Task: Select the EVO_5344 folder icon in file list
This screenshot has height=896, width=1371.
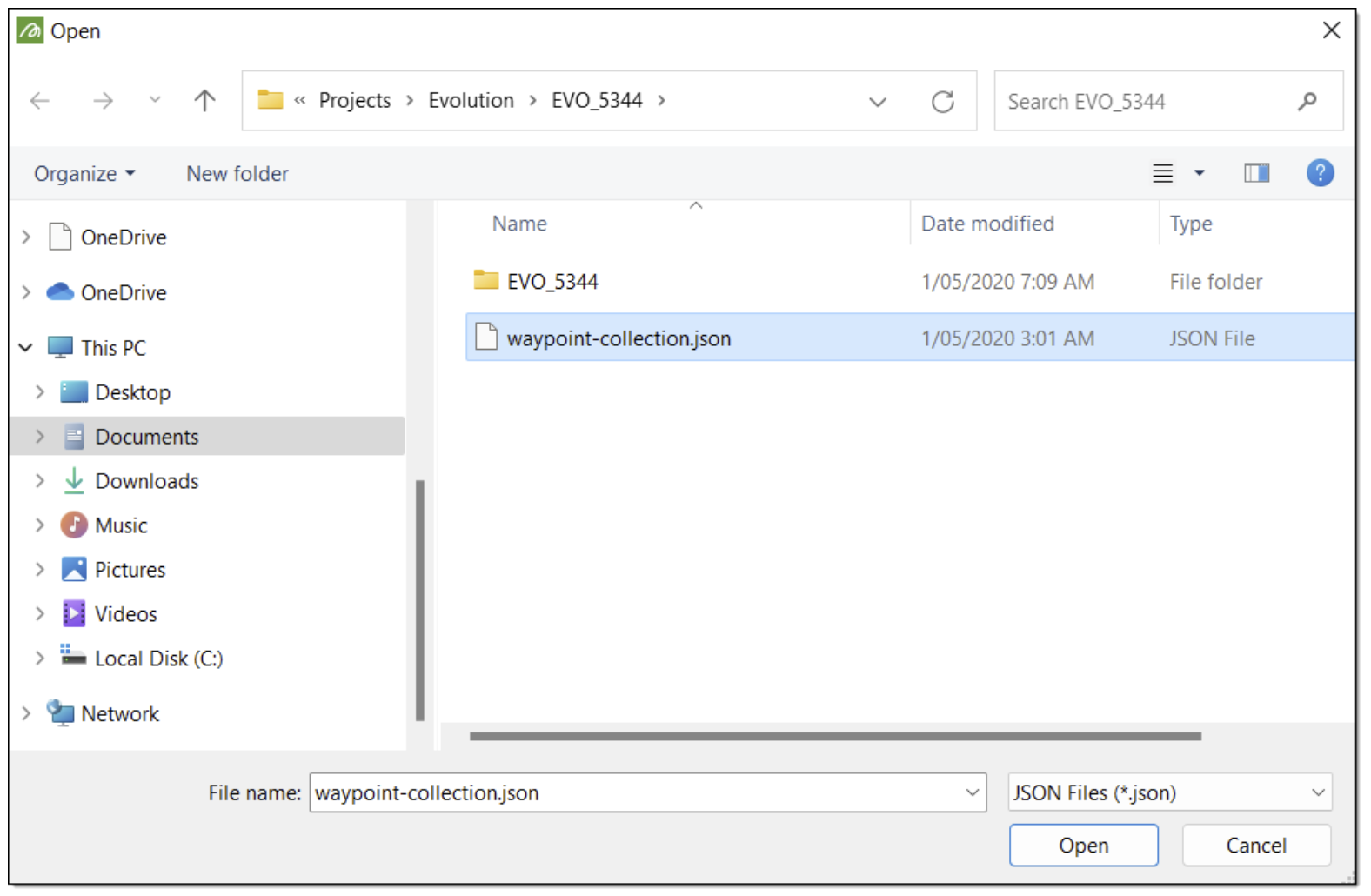Action: 486,281
